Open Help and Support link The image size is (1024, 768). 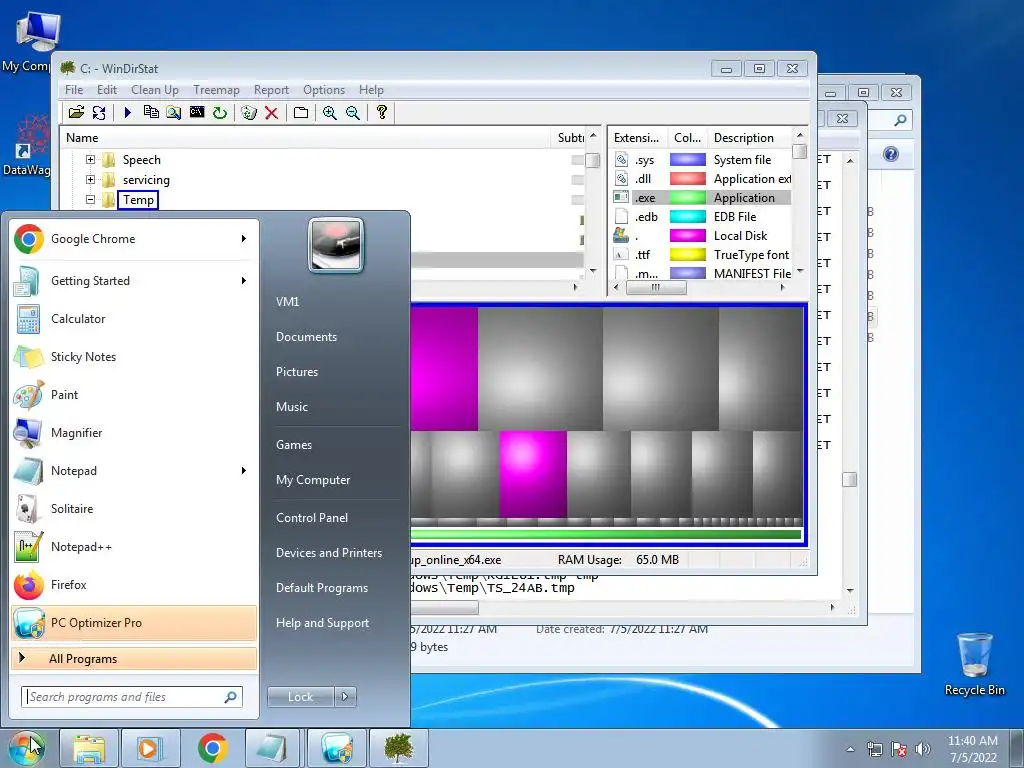click(x=322, y=623)
